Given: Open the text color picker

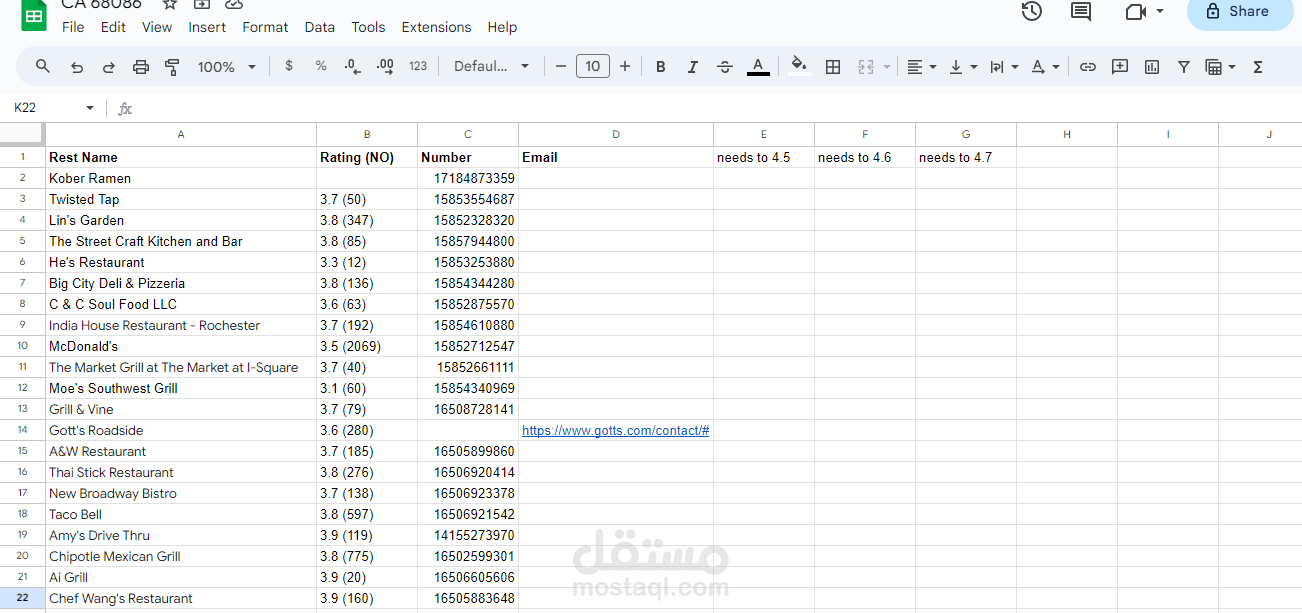Looking at the screenshot, I should [x=759, y=67].
